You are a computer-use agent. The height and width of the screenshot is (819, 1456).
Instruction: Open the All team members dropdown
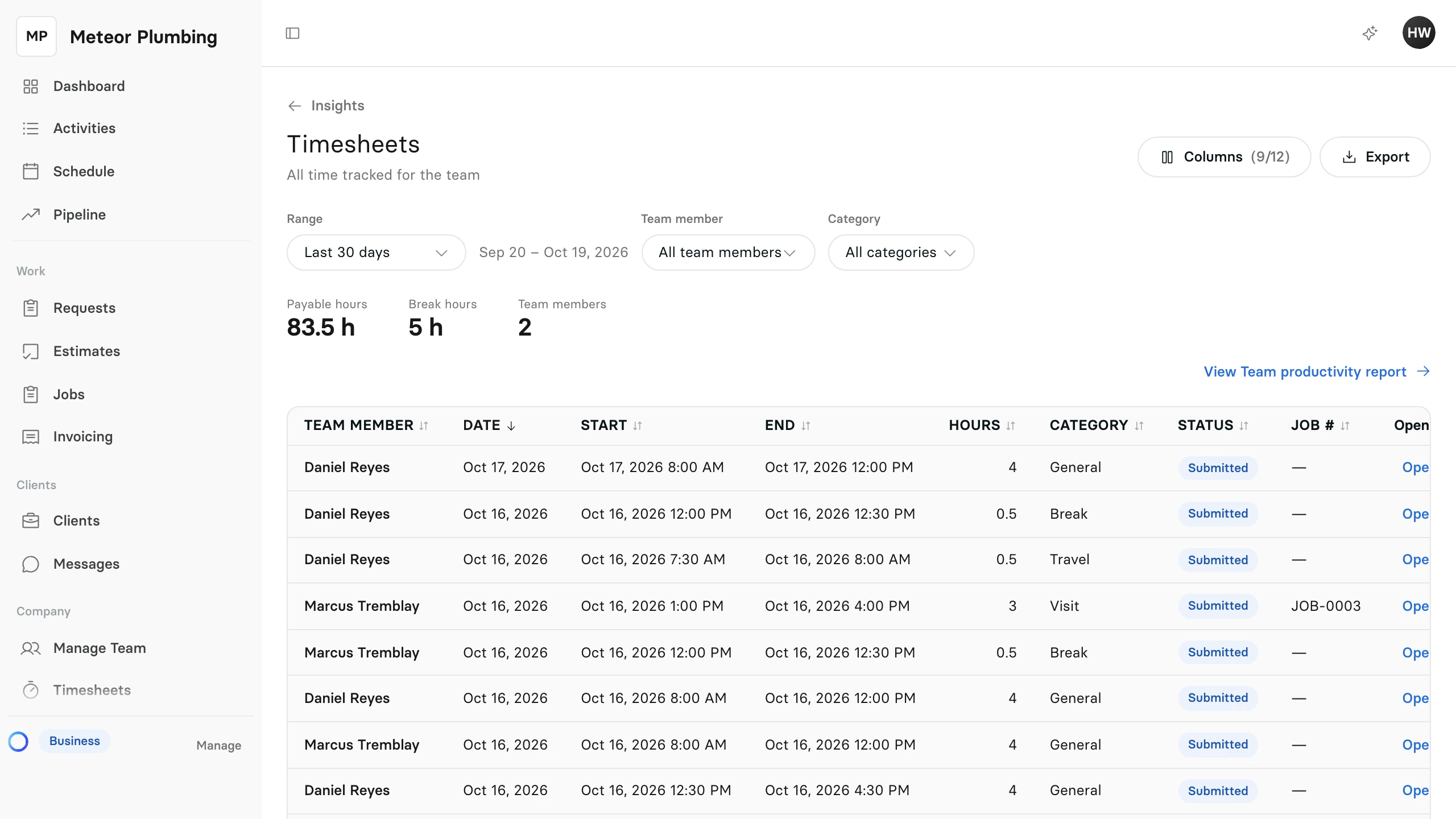click(728, 253)
